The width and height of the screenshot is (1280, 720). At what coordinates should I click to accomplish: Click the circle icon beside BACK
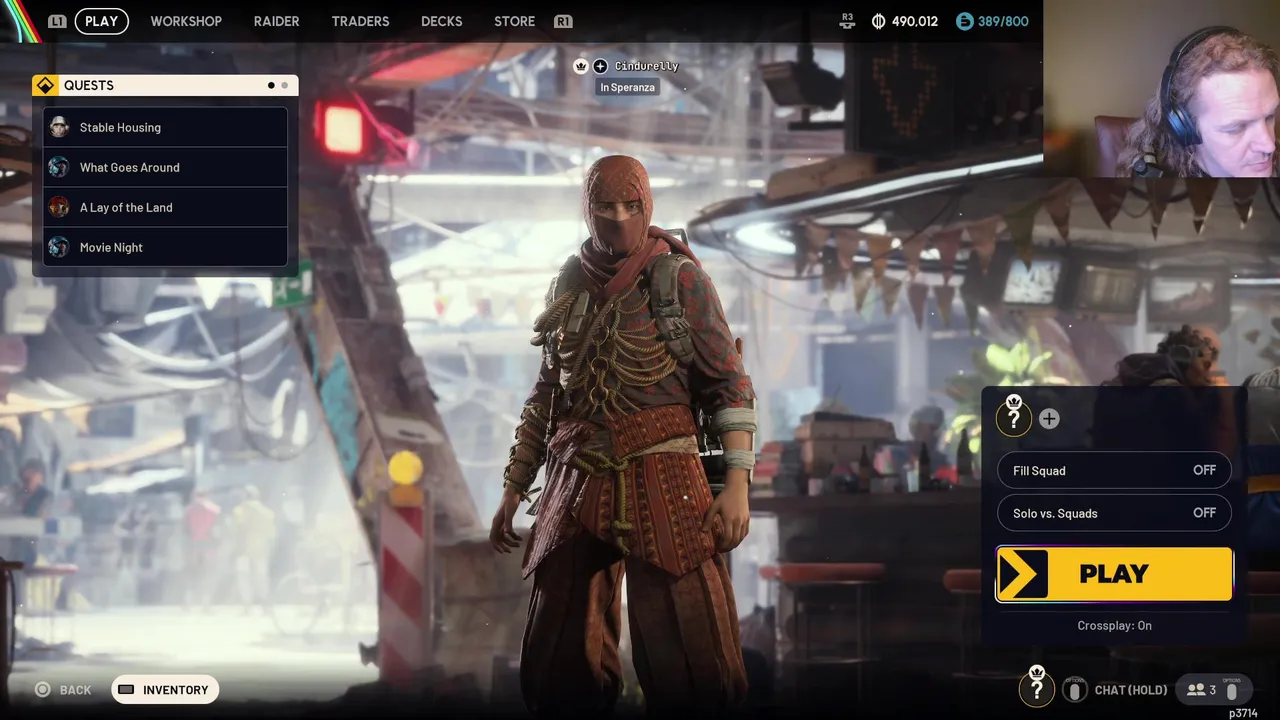(x=43, y=690)
